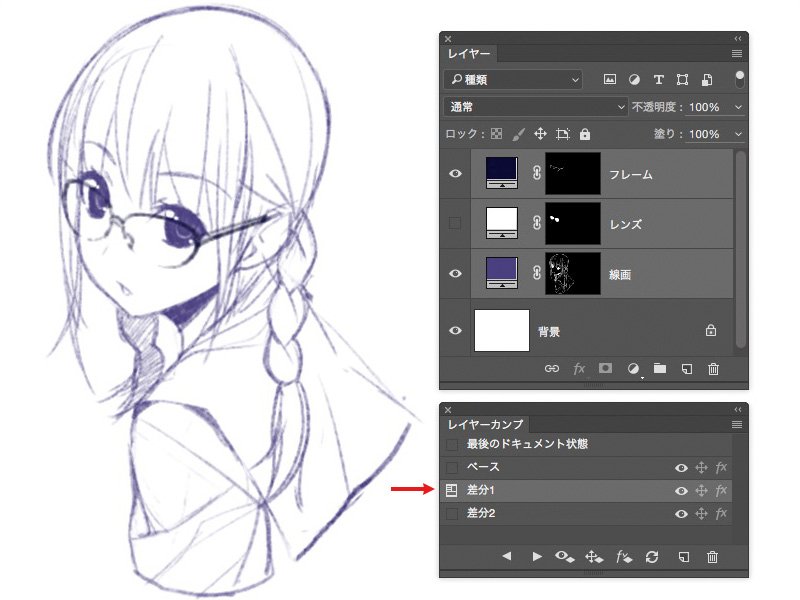
Task: Lock all padlock icon in Layers panel
Action: (x=585, y=134)
